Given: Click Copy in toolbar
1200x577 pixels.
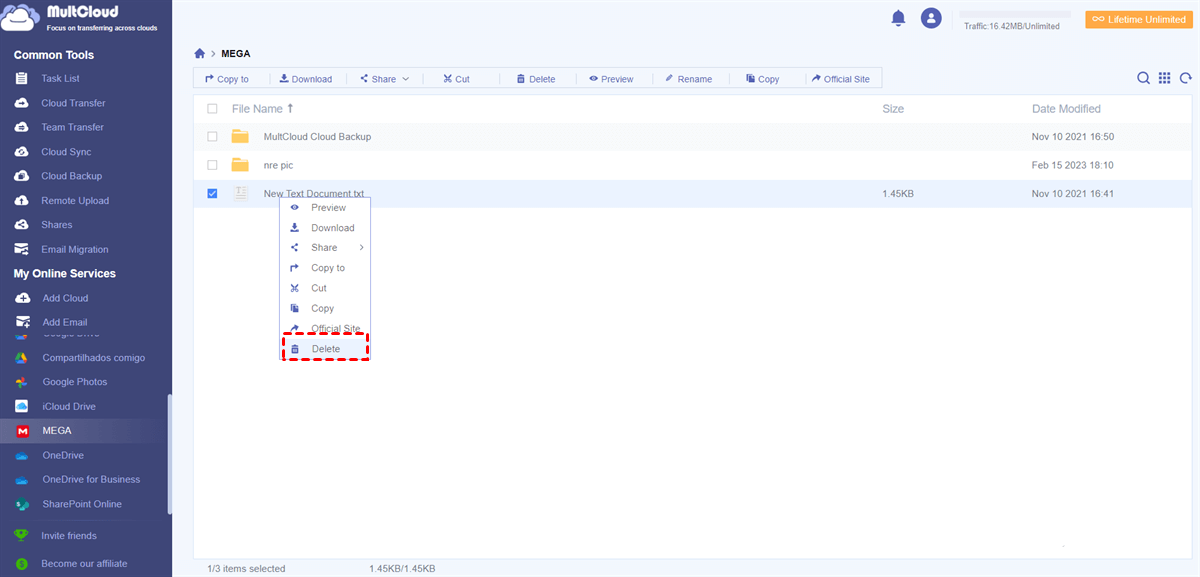Looking at the screenshot, I should [762, 79].
